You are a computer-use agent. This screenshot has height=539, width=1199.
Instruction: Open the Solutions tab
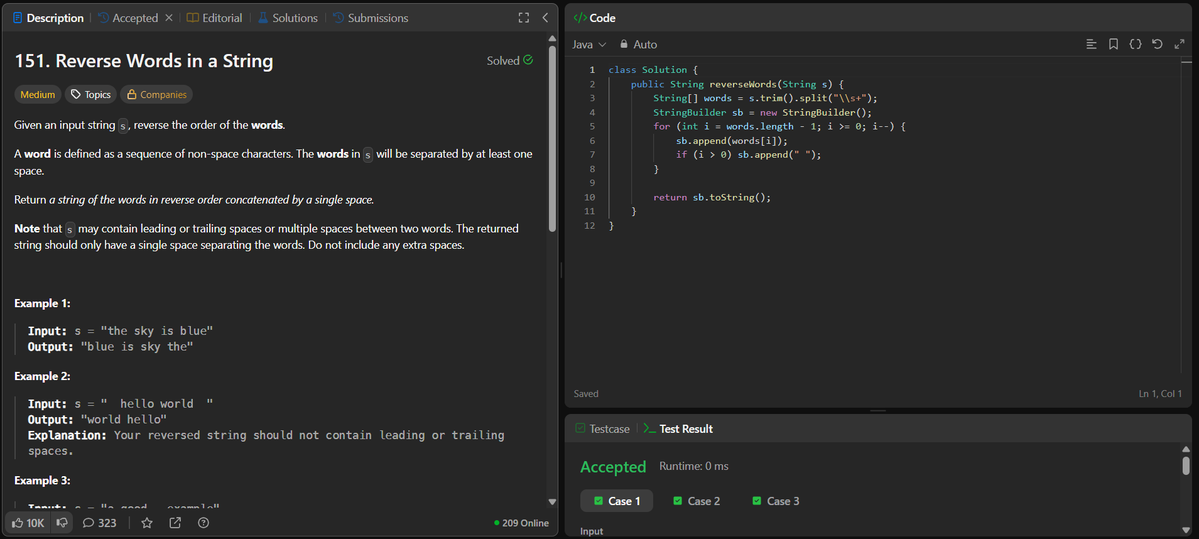(288, 18)
